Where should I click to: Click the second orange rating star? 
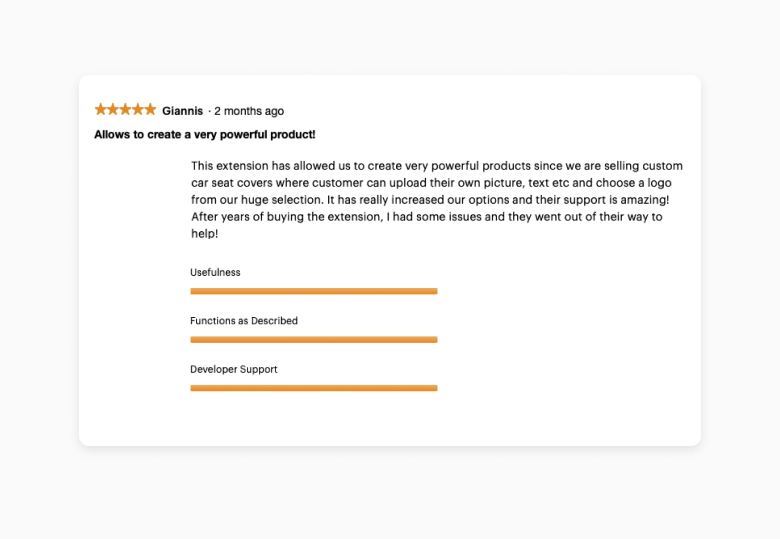(x=113, y=110)
